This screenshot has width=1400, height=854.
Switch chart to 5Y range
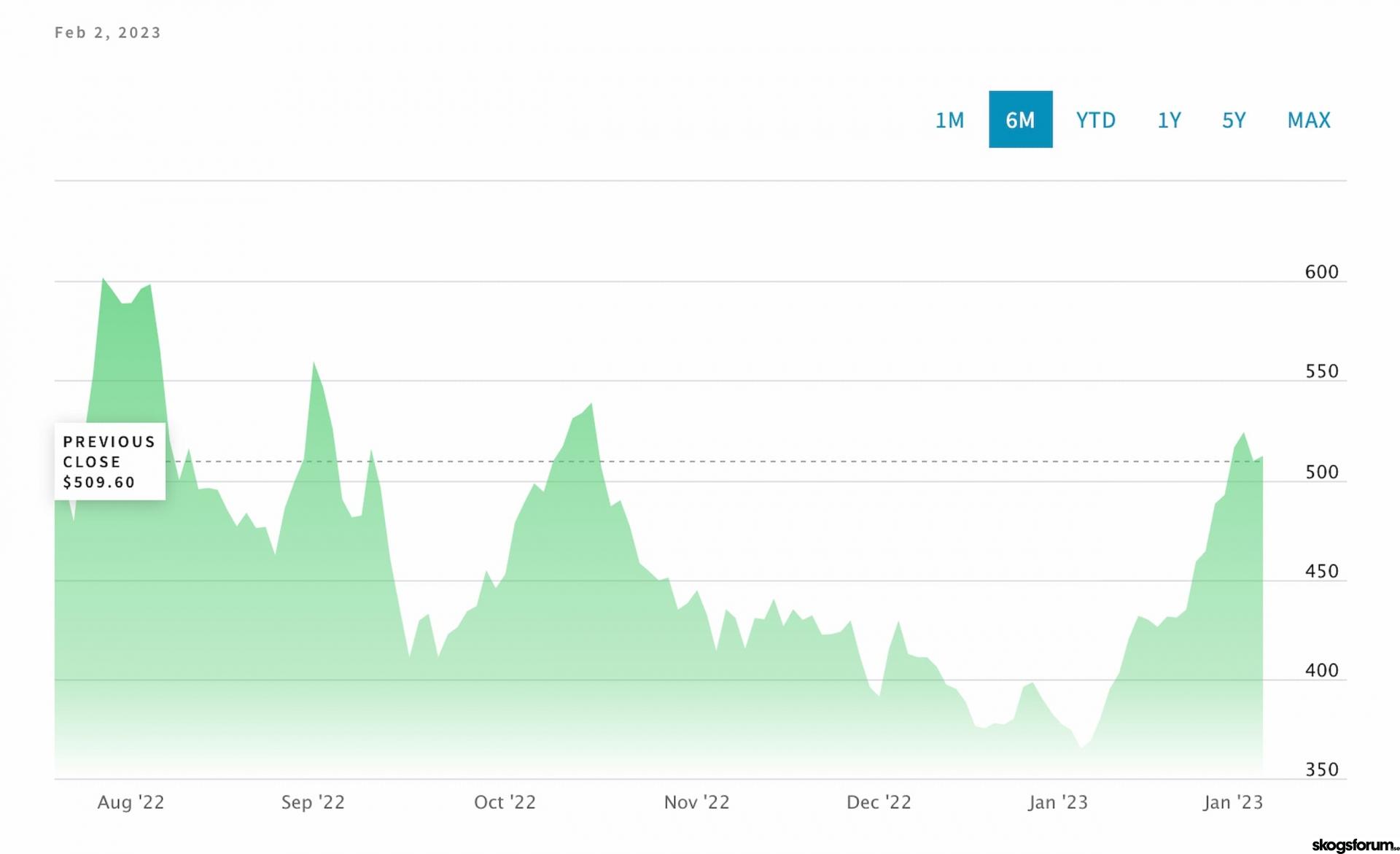click(x=1234, y=120)
